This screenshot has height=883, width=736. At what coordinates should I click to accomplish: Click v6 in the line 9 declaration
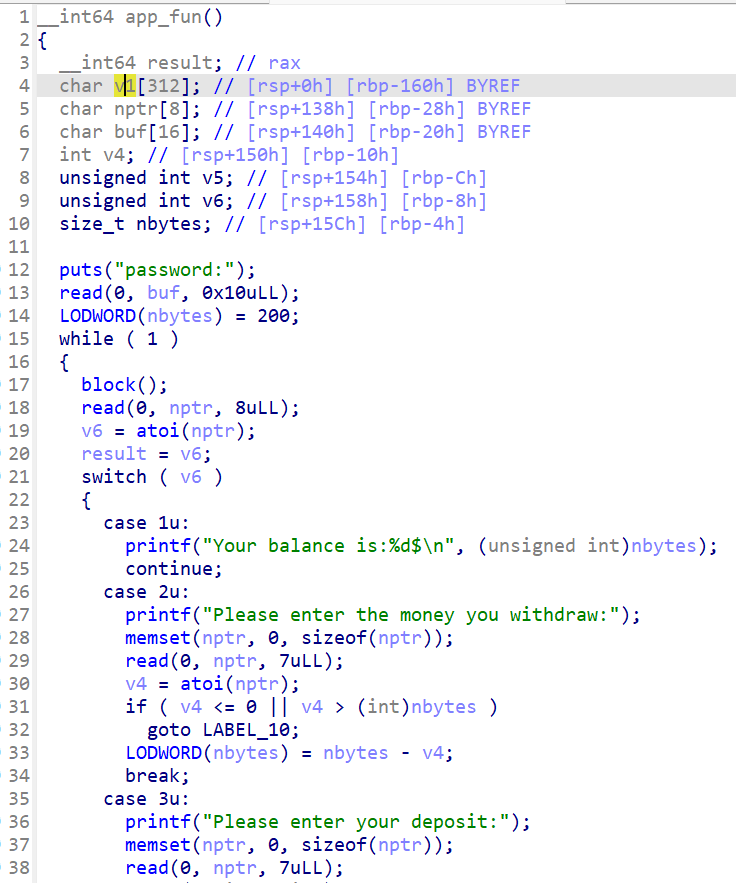213,201
